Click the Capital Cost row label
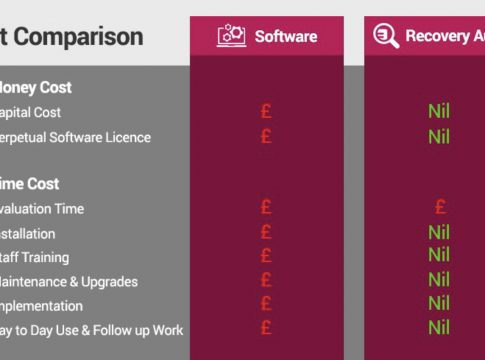Image resolution: width=485 pixels, height=360 pixels. 30,113
